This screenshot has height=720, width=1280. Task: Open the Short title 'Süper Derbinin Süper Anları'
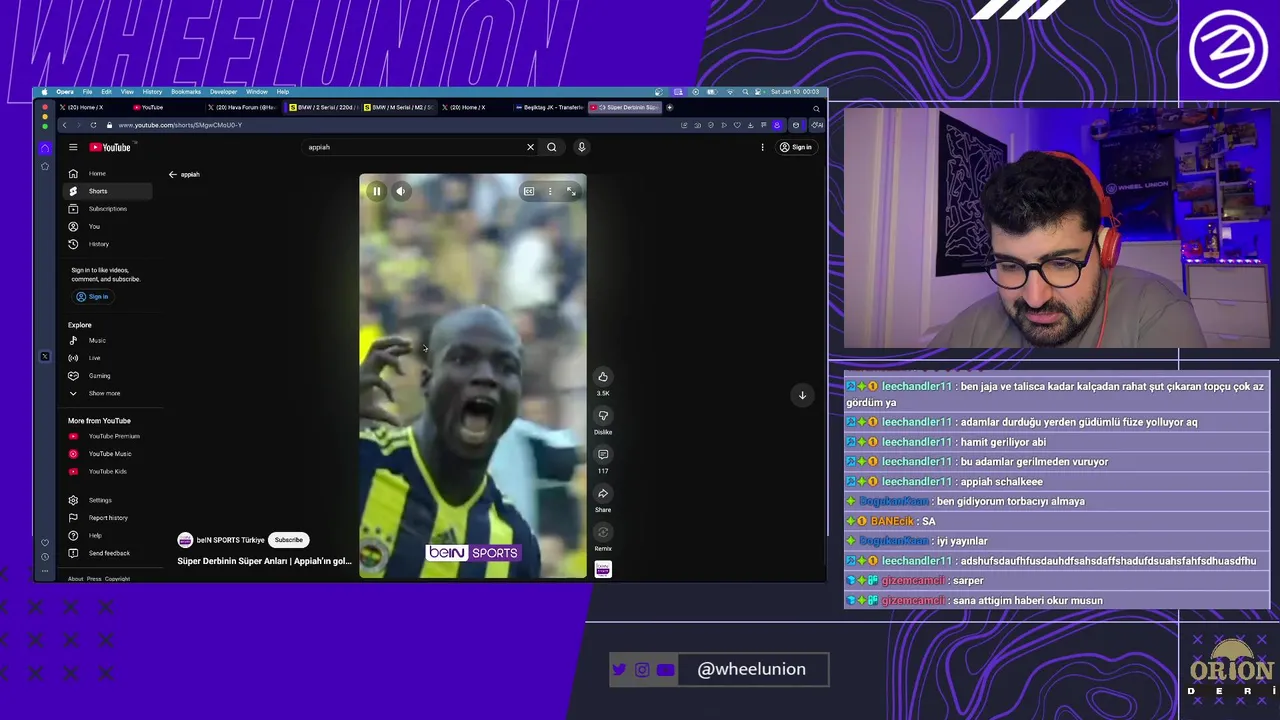tap(264, 561)
